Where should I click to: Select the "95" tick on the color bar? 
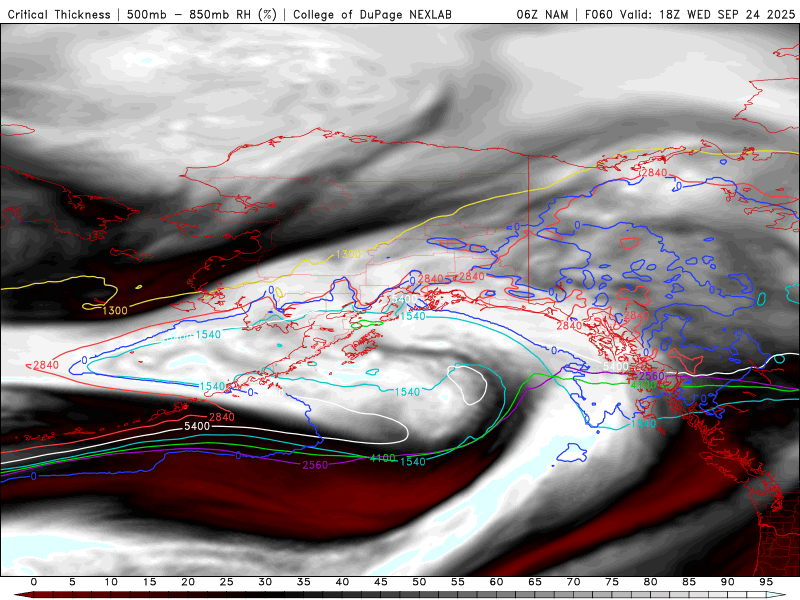coord(766,582)
